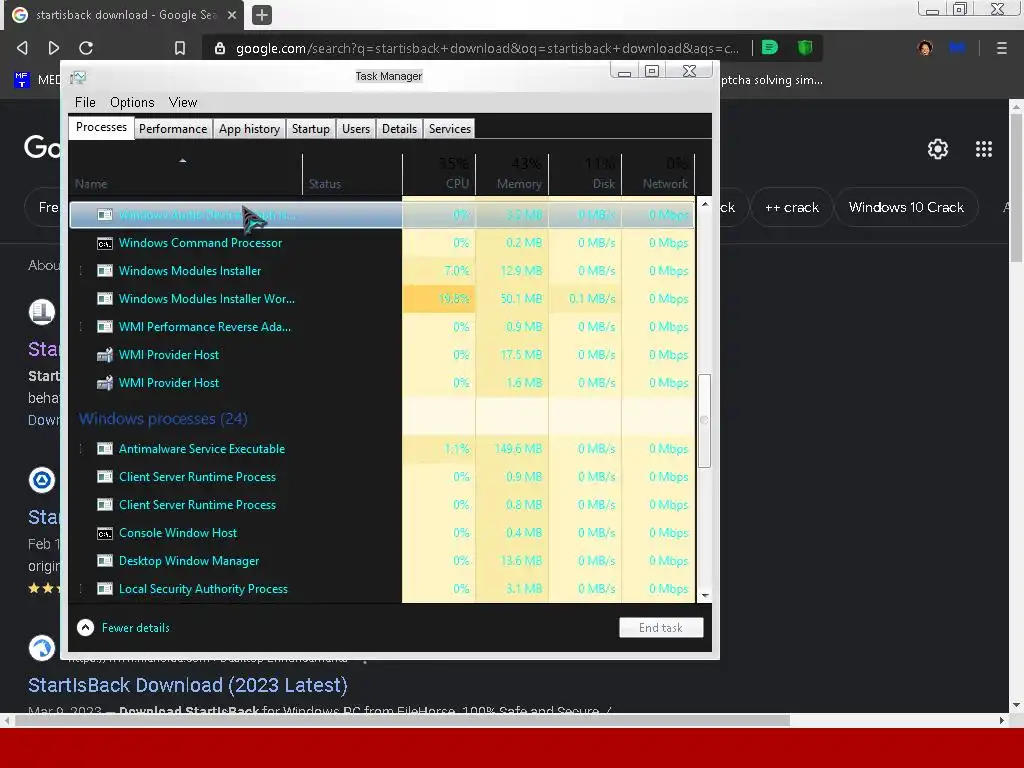1024x768 pixels.
Task: Switch to the Services tab
Action: (450, 129)
